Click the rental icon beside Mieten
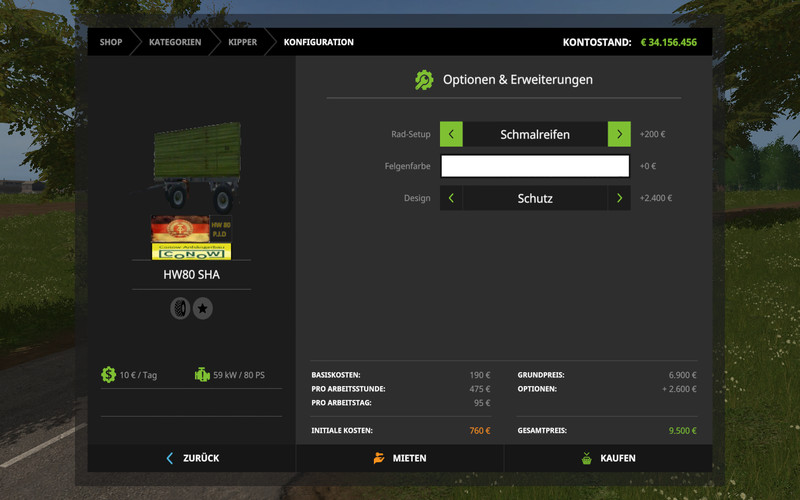 (x=378, y=458)
